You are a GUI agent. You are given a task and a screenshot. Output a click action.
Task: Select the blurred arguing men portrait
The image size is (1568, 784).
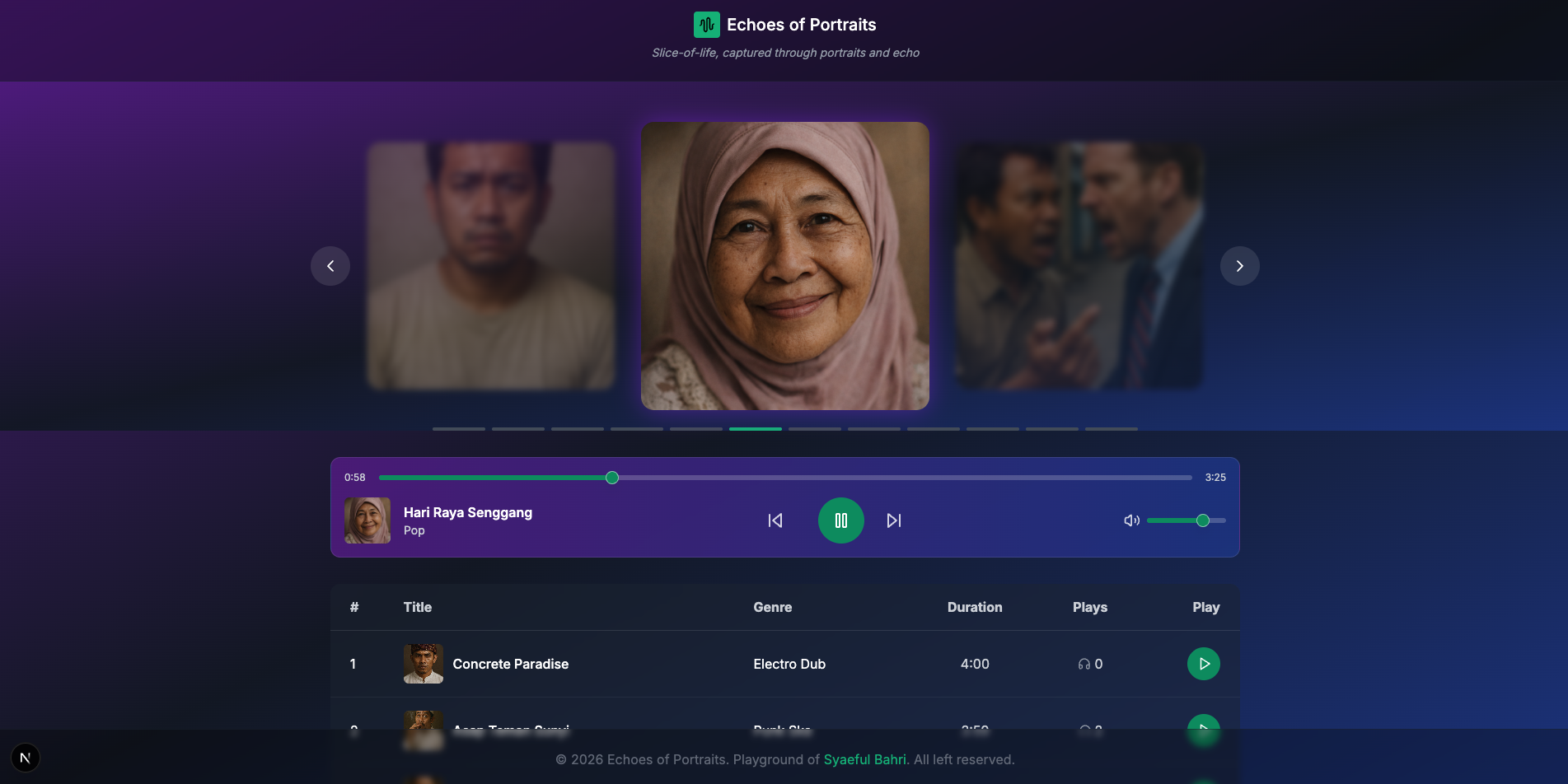tap(1079, 265)
